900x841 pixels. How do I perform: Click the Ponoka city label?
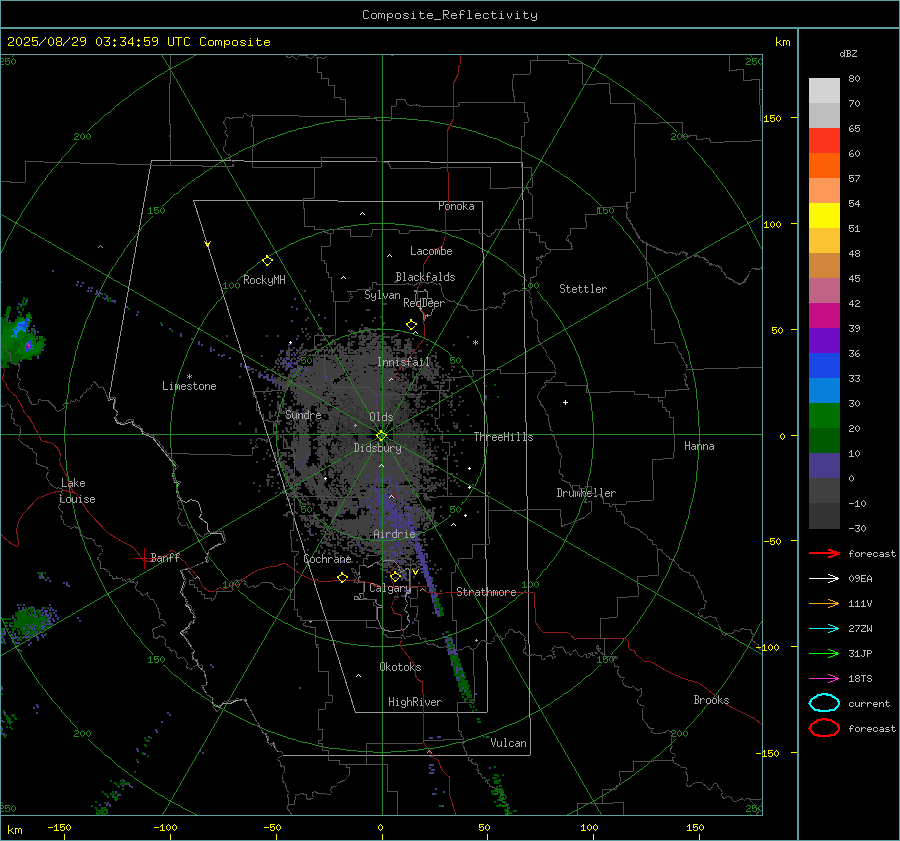tap(456, 206)
